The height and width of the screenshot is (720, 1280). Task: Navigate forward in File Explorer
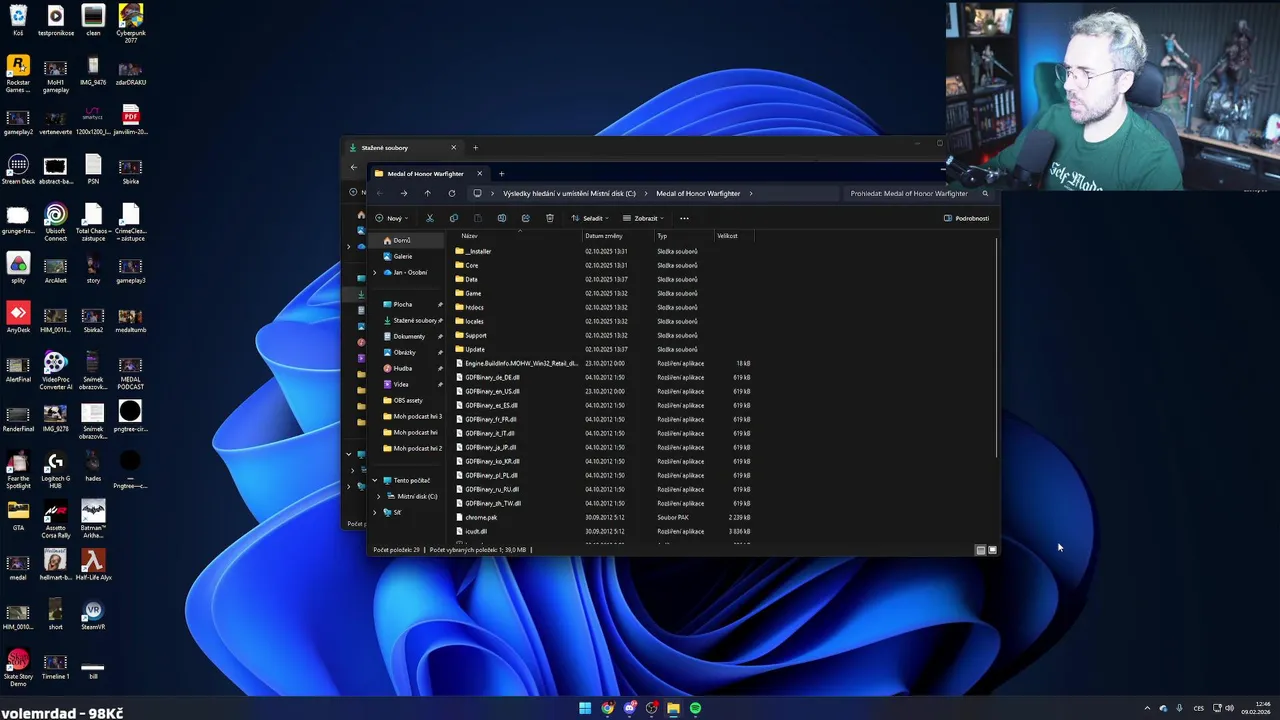[x=404, y=193]
